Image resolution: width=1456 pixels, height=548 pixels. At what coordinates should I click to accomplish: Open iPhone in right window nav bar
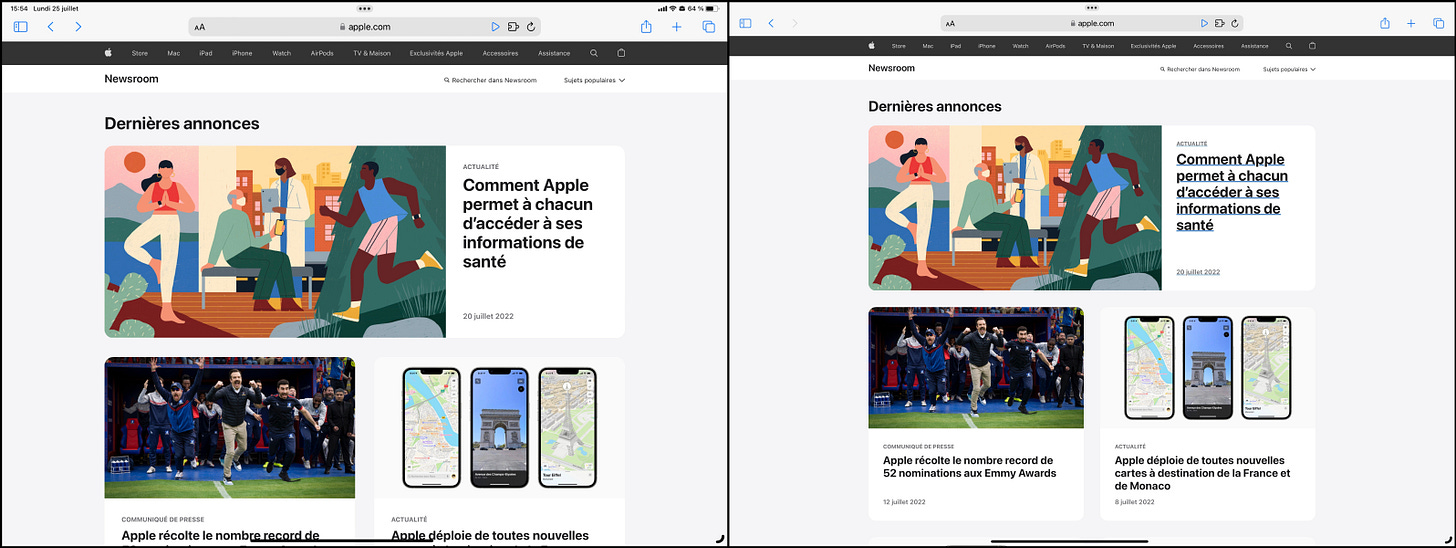click(987, 46)
